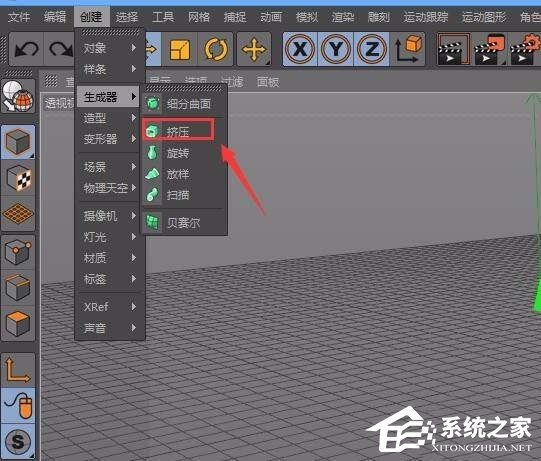Select the Scale tool icon

[179, 49]
